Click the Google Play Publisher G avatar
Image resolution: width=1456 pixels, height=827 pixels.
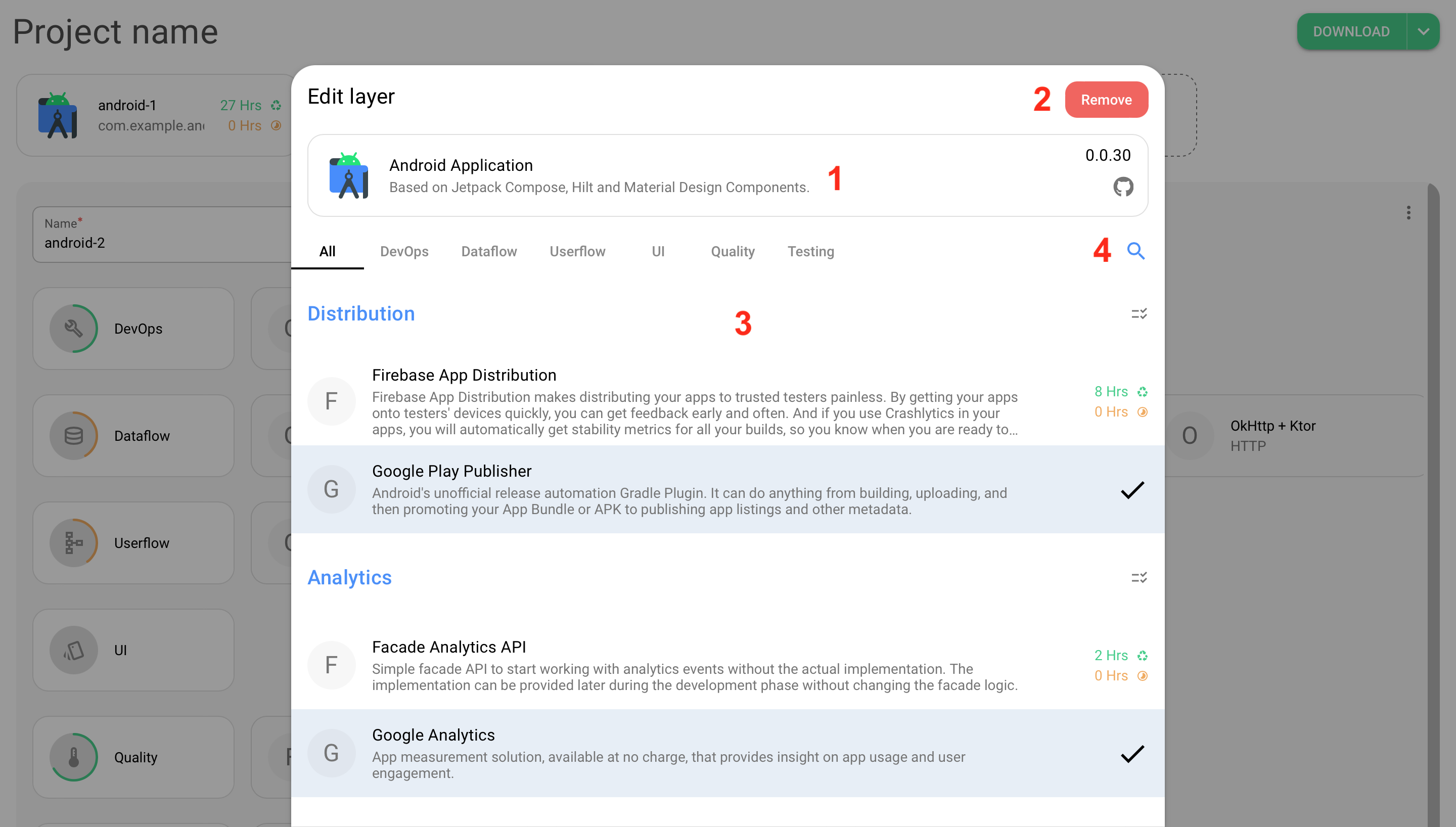coord(331,489)
